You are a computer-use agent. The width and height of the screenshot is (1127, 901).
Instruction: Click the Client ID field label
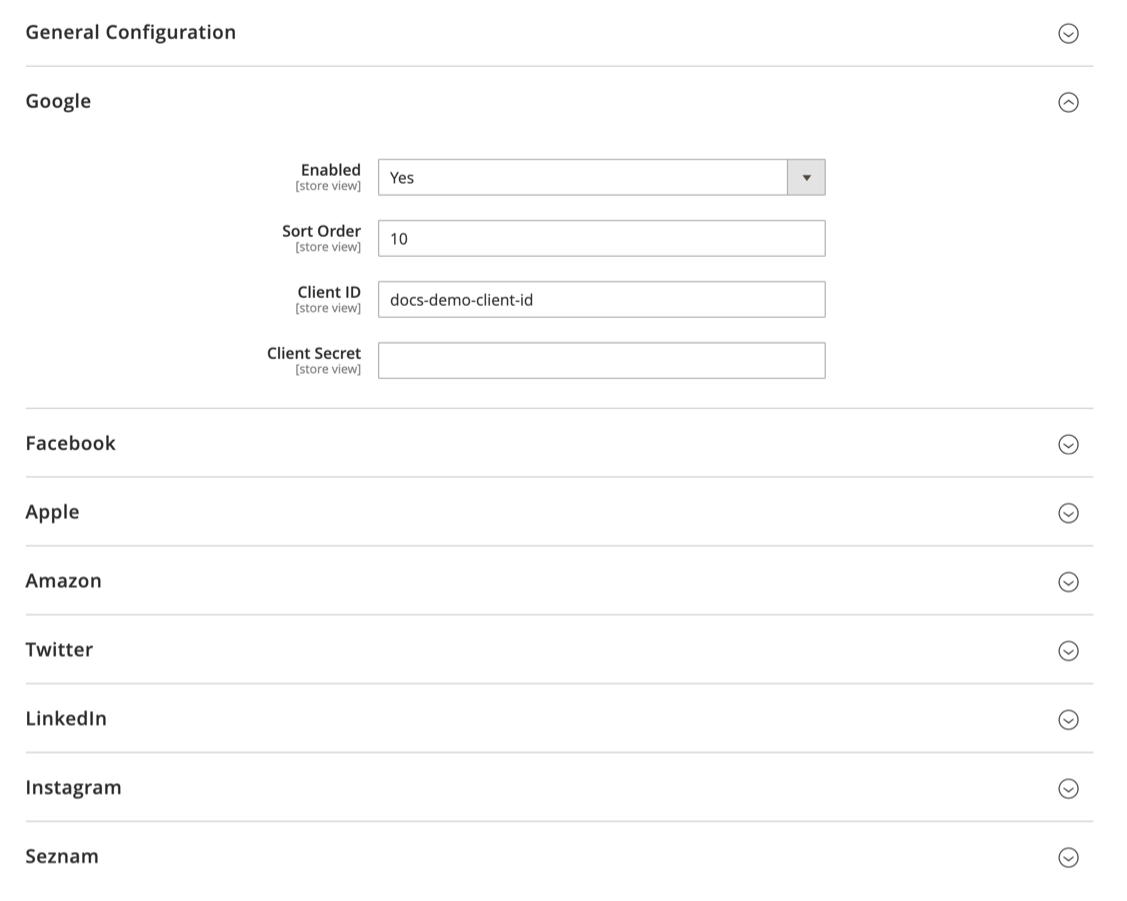pyautogui.click(x=329, y=292)
